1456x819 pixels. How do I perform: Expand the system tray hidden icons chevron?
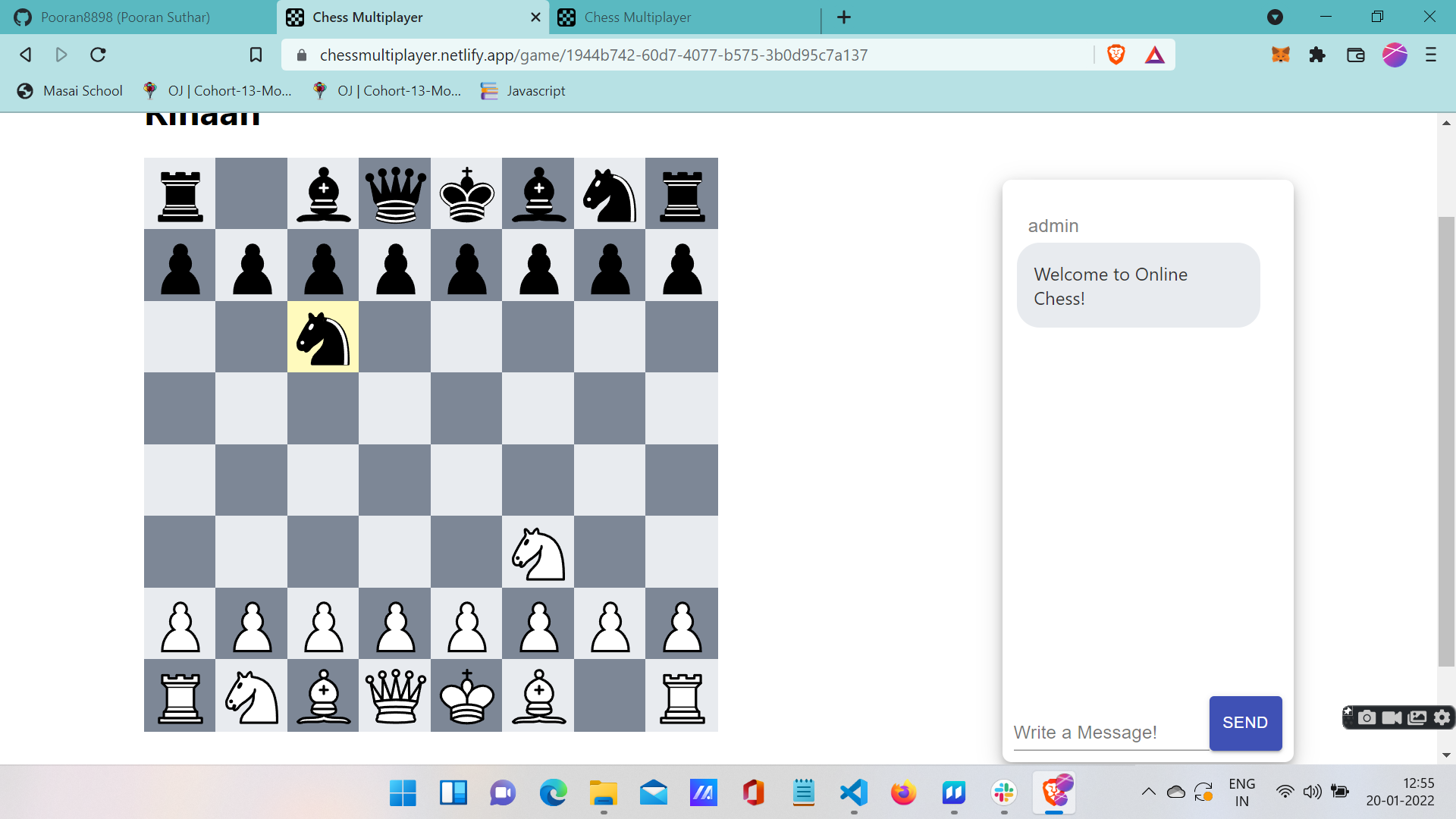(x=1148, y=792)
